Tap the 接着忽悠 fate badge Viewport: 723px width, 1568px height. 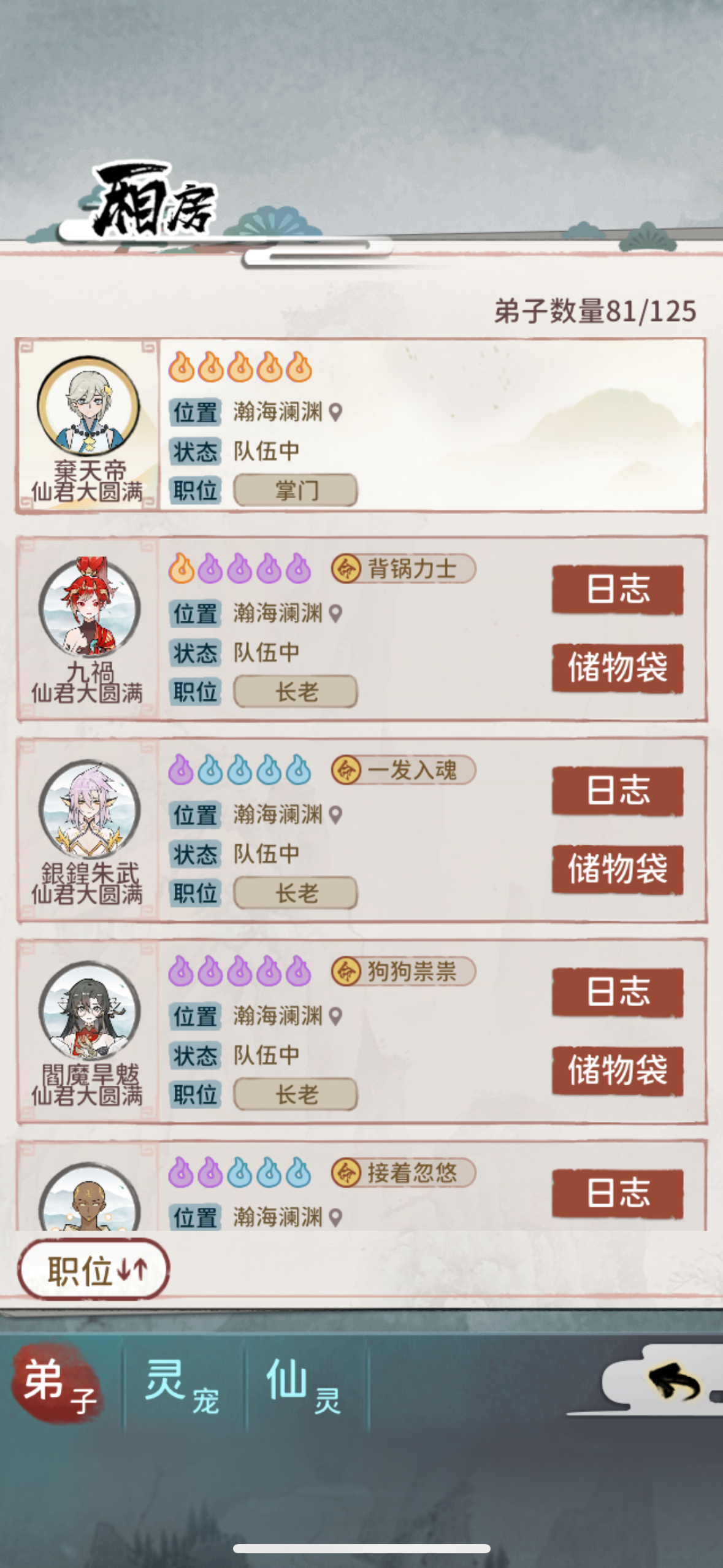click(x=403, y=1173)
